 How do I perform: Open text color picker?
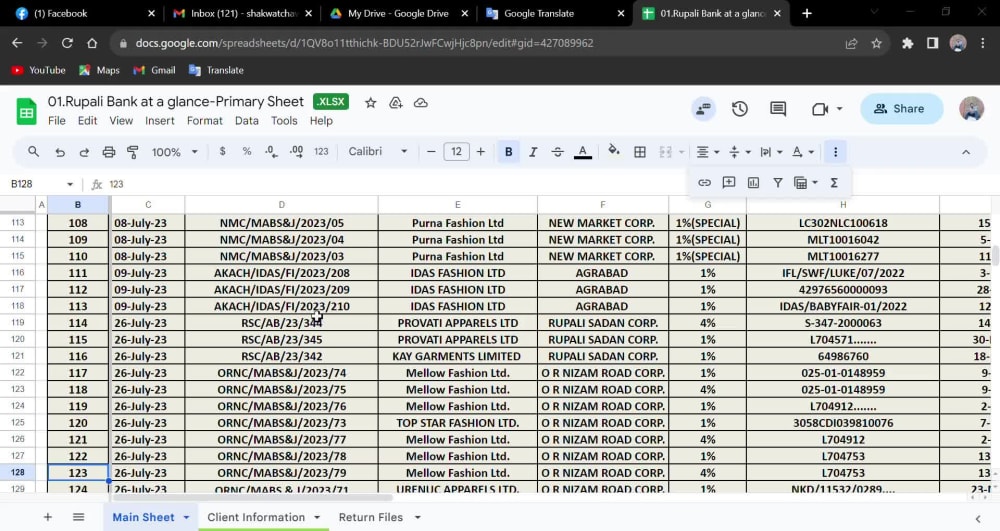[582, 152]
